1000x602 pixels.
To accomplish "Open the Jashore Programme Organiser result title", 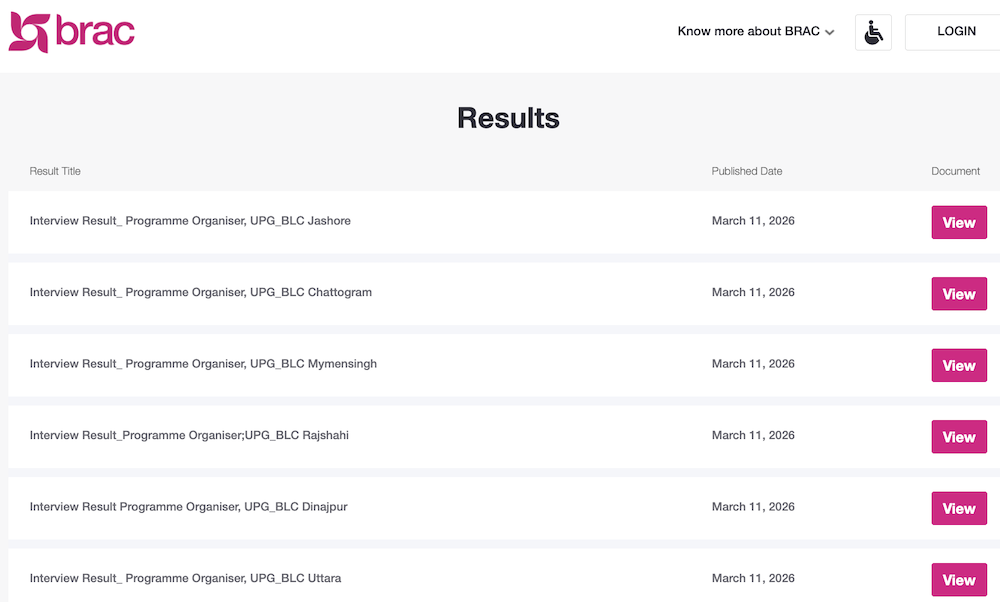I will tap(190, 221).
